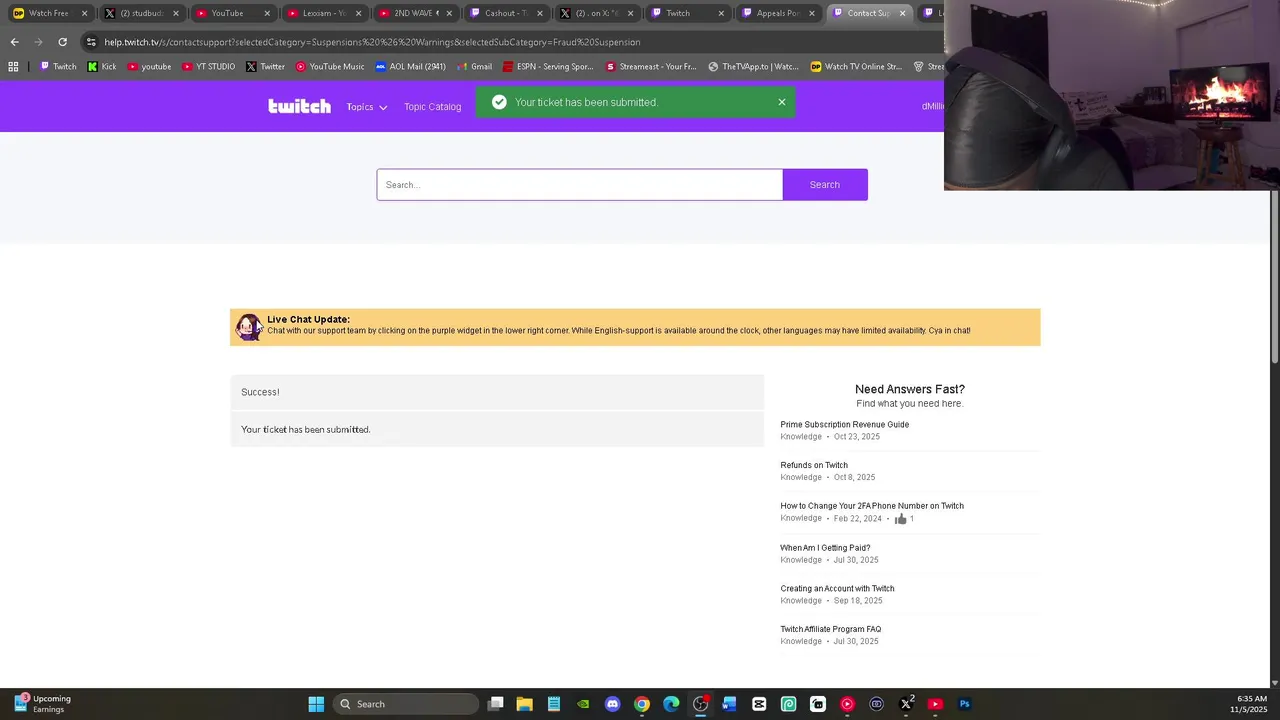Open How to Change Your 2FA Phone Number article

tap(872, 506)
